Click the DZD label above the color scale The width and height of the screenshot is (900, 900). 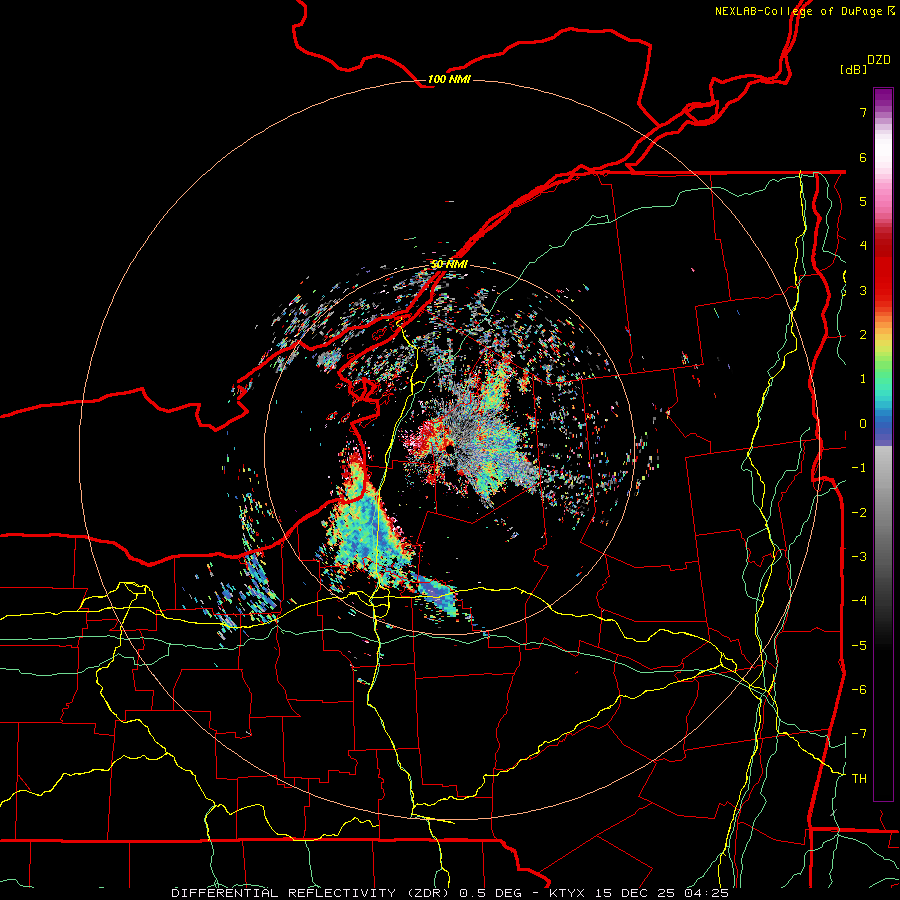[879, 60]
